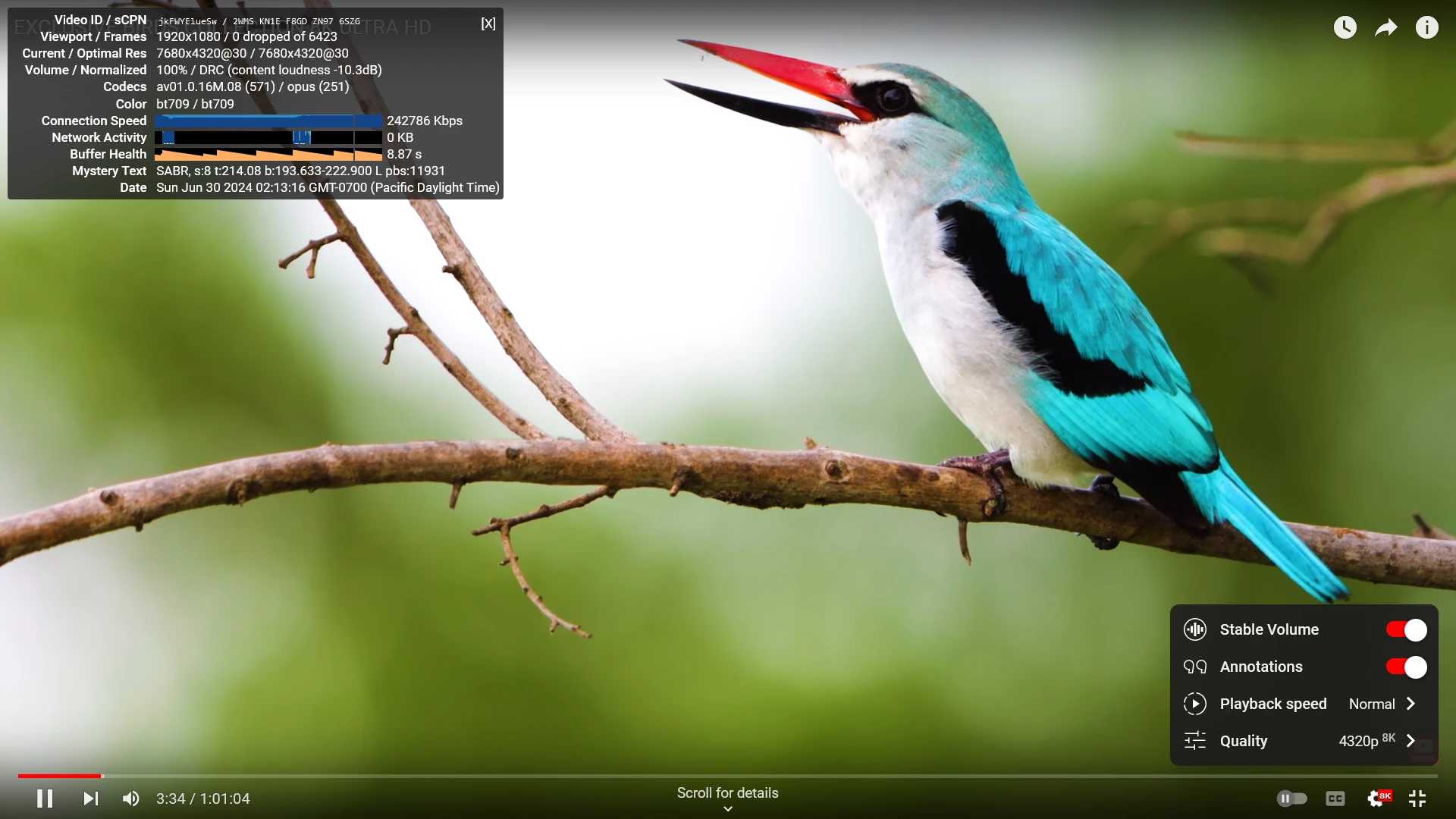Viewport: 1456px width, 819px height.
Task: Mute the video volume
Action: click(131, 799)
